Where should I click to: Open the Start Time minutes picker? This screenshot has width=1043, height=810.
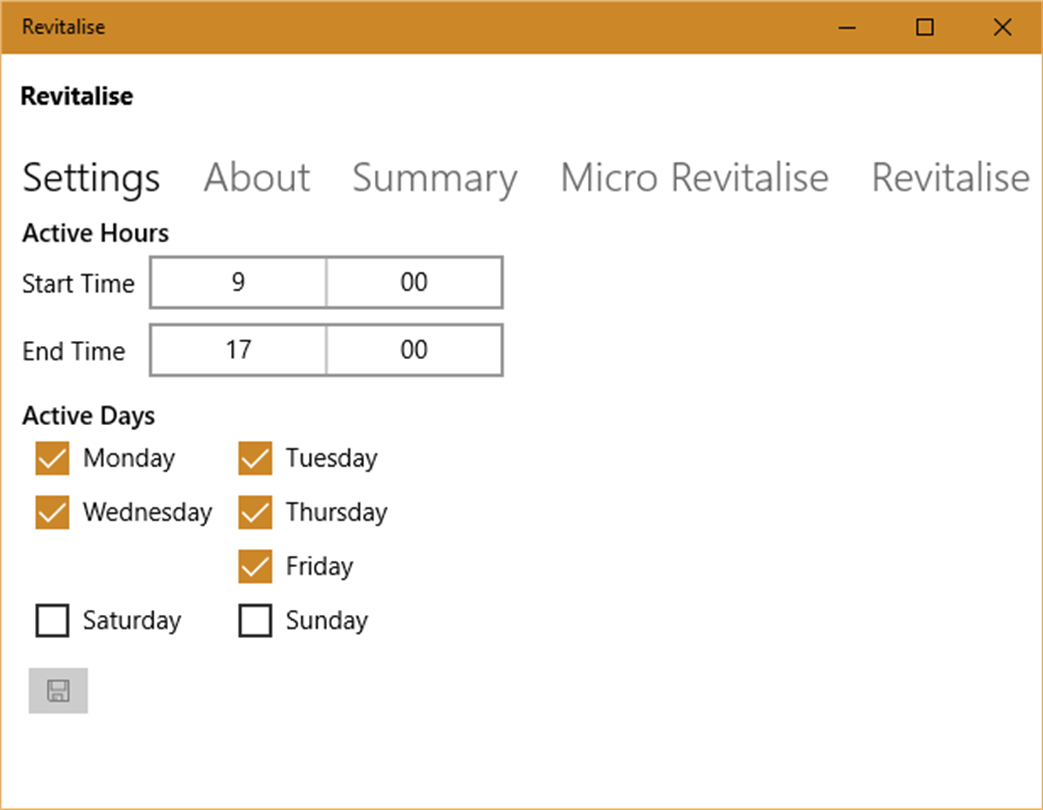[414, 283]
